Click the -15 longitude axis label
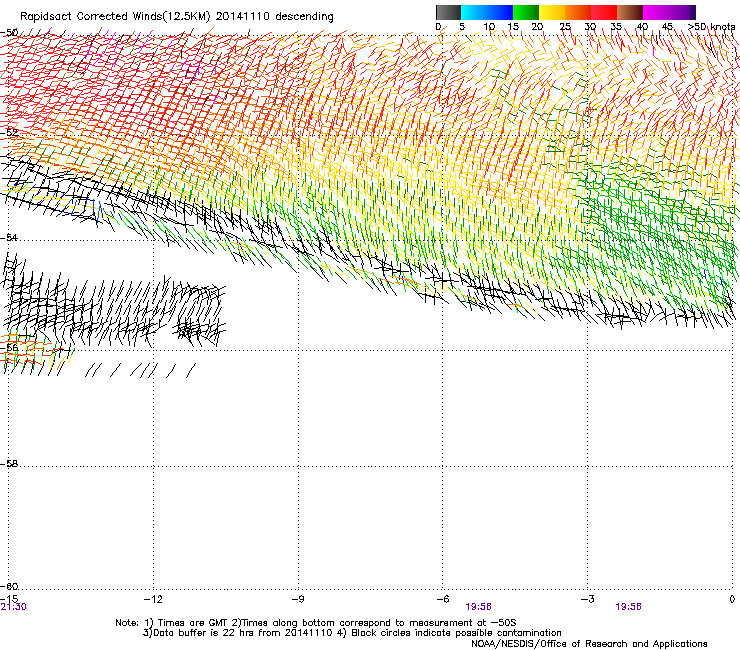This screenshot has height=650, width=740. [9, 599]
